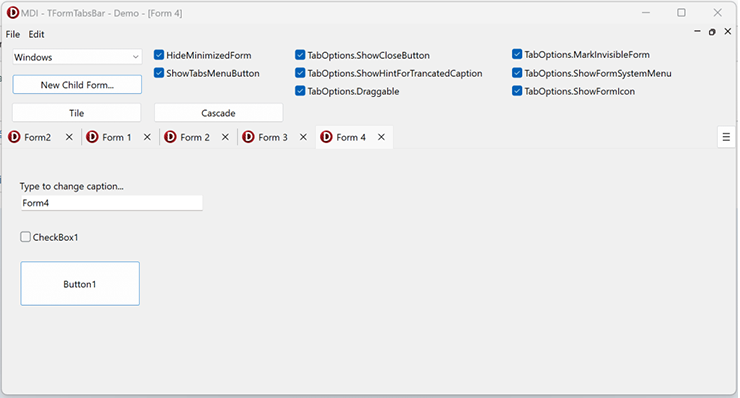Open the File menu
Viewport: 740px width, 398px height.
point(13,34)
